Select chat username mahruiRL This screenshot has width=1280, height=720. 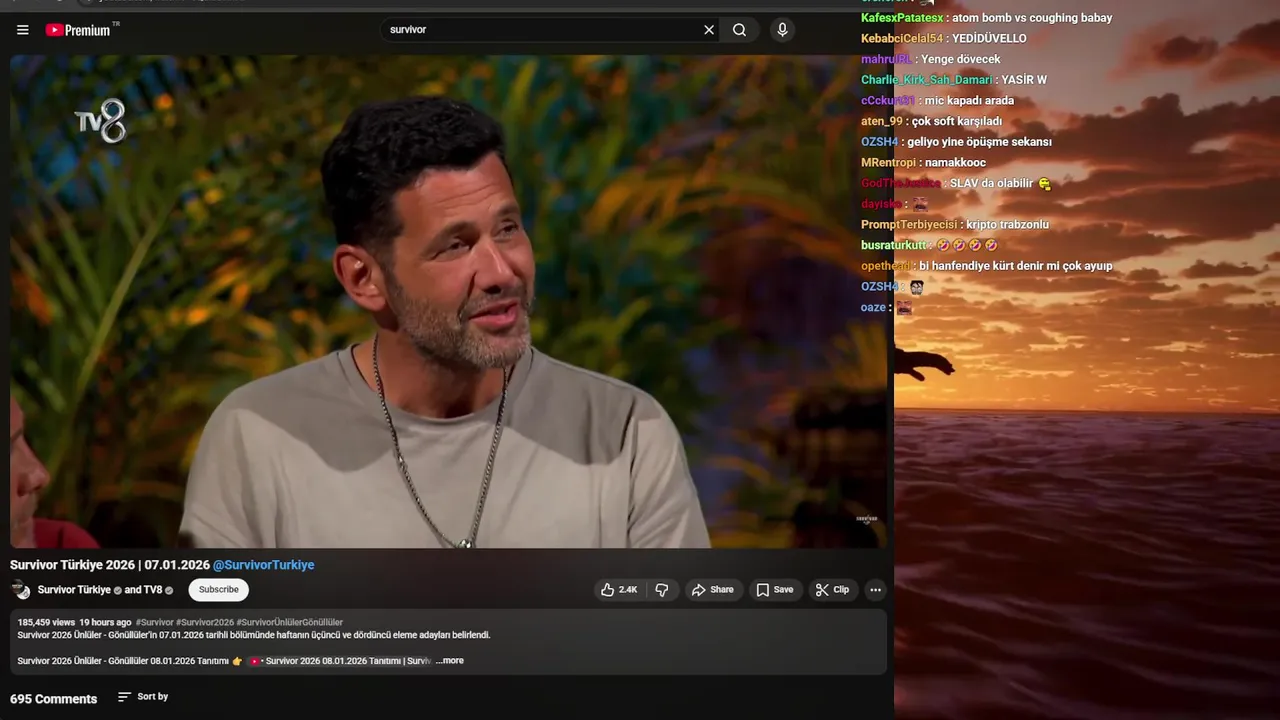pyautogui.click(x=886, y=59)
